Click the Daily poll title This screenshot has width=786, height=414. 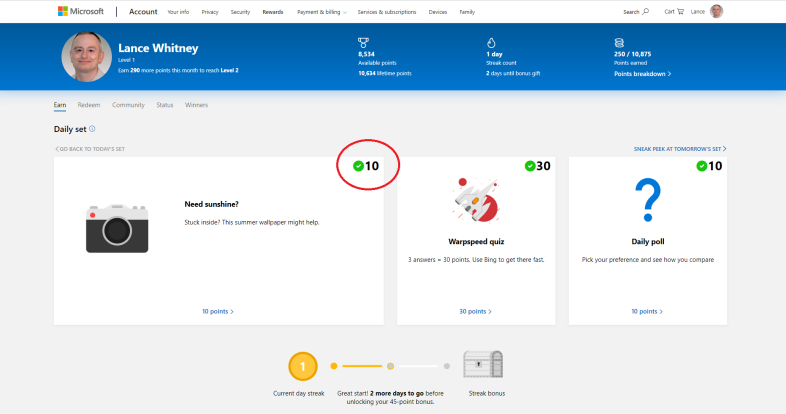tap(648, 242)
